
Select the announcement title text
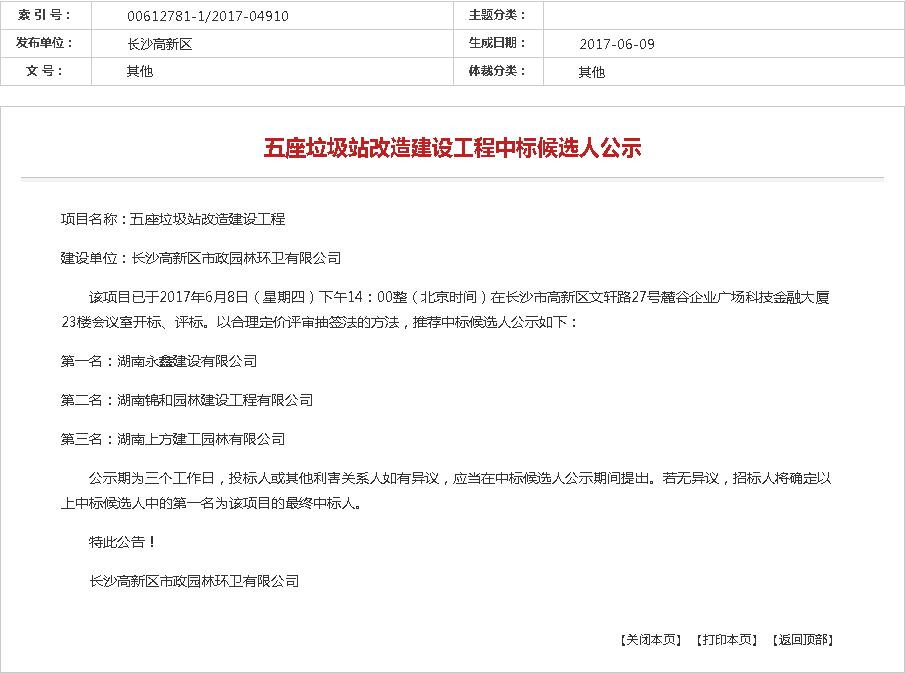452,146
